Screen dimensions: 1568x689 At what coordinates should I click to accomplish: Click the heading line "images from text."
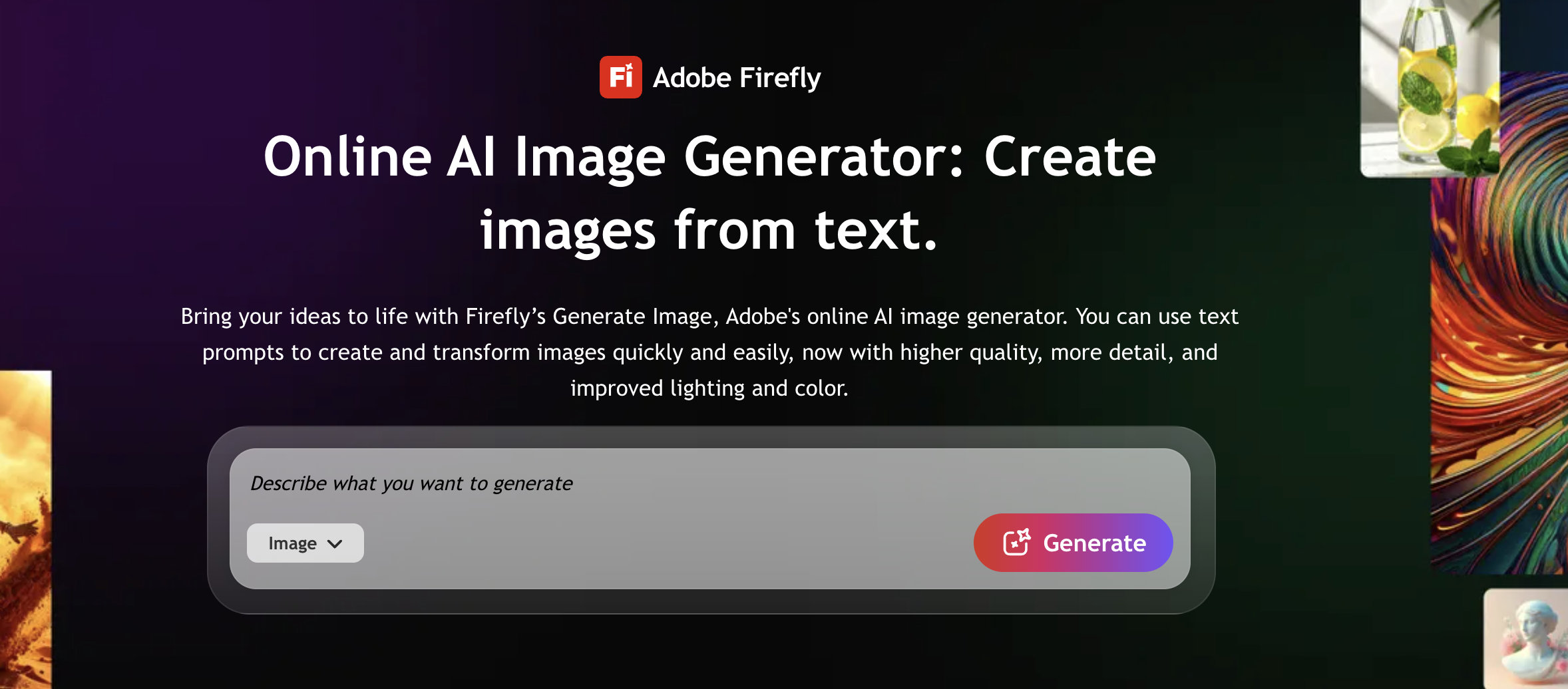pyautogui.click(x=709, y=230)
